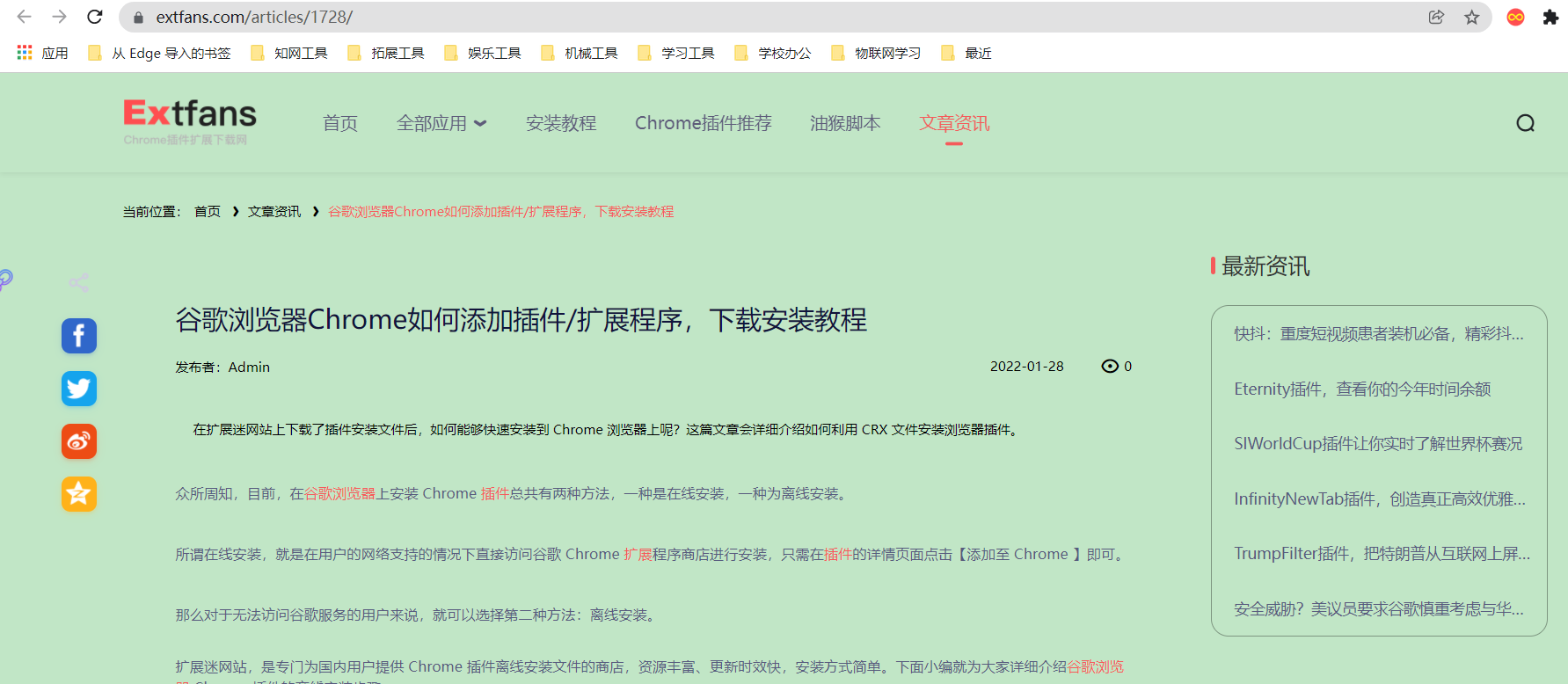This screenshot has width=1568, height=684.
Task: Open the 从 Edge 导入的书签 folder
Action: [159, 53]
